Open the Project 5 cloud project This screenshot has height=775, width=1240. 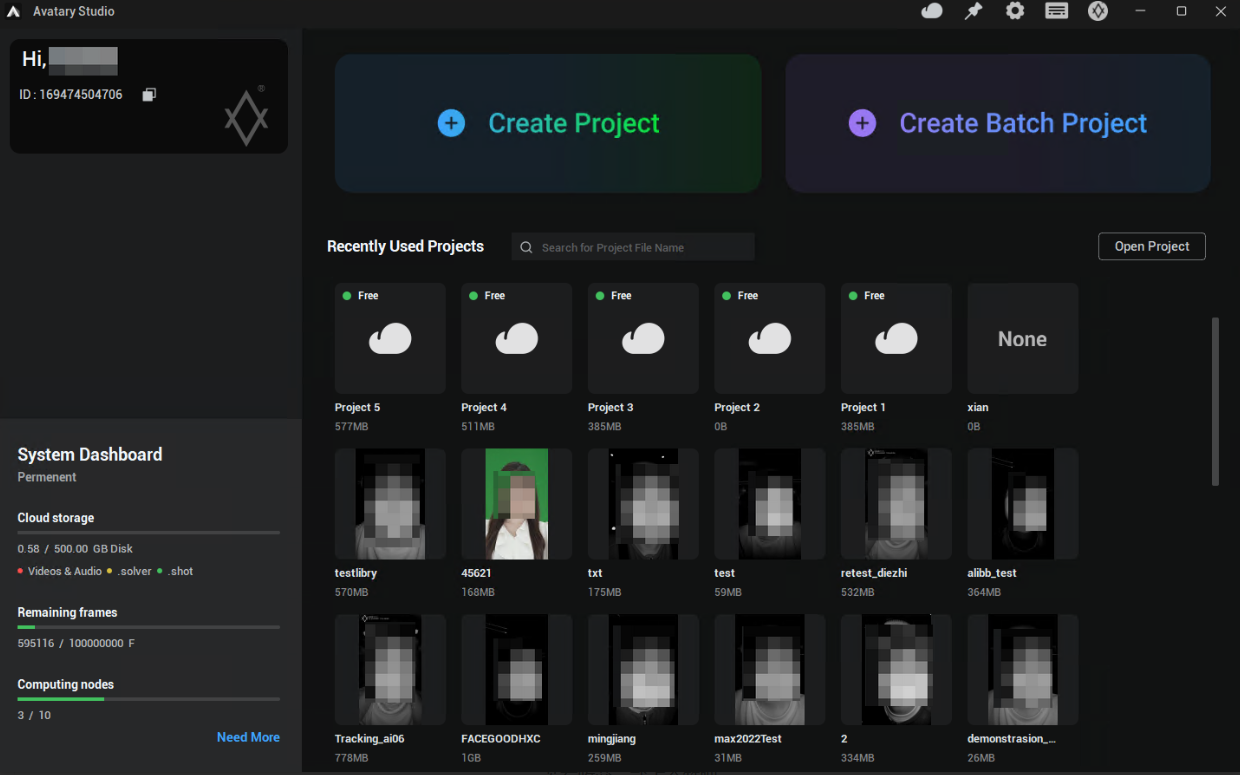390,338
